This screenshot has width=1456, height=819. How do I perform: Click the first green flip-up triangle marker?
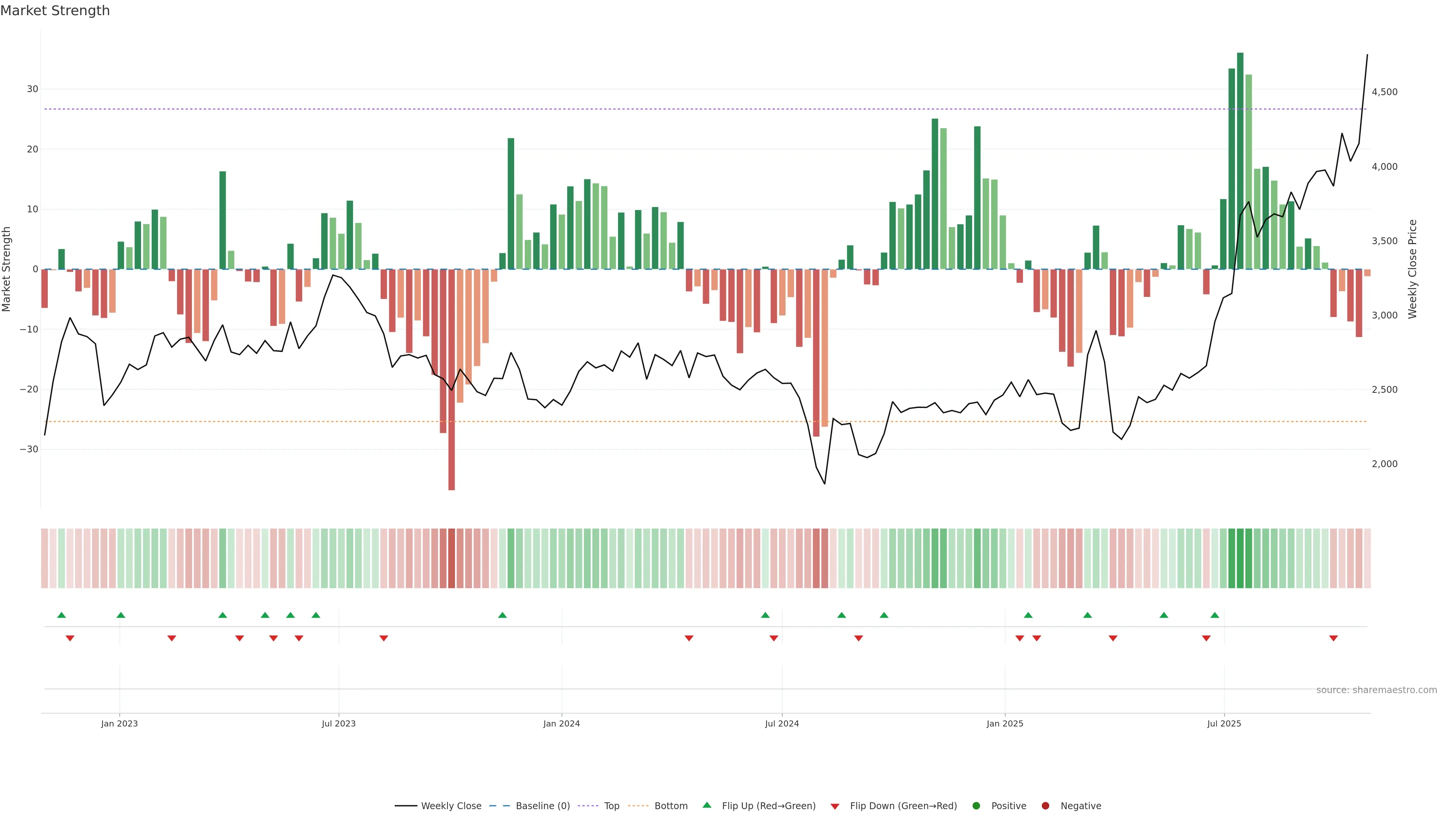[61, 615]
